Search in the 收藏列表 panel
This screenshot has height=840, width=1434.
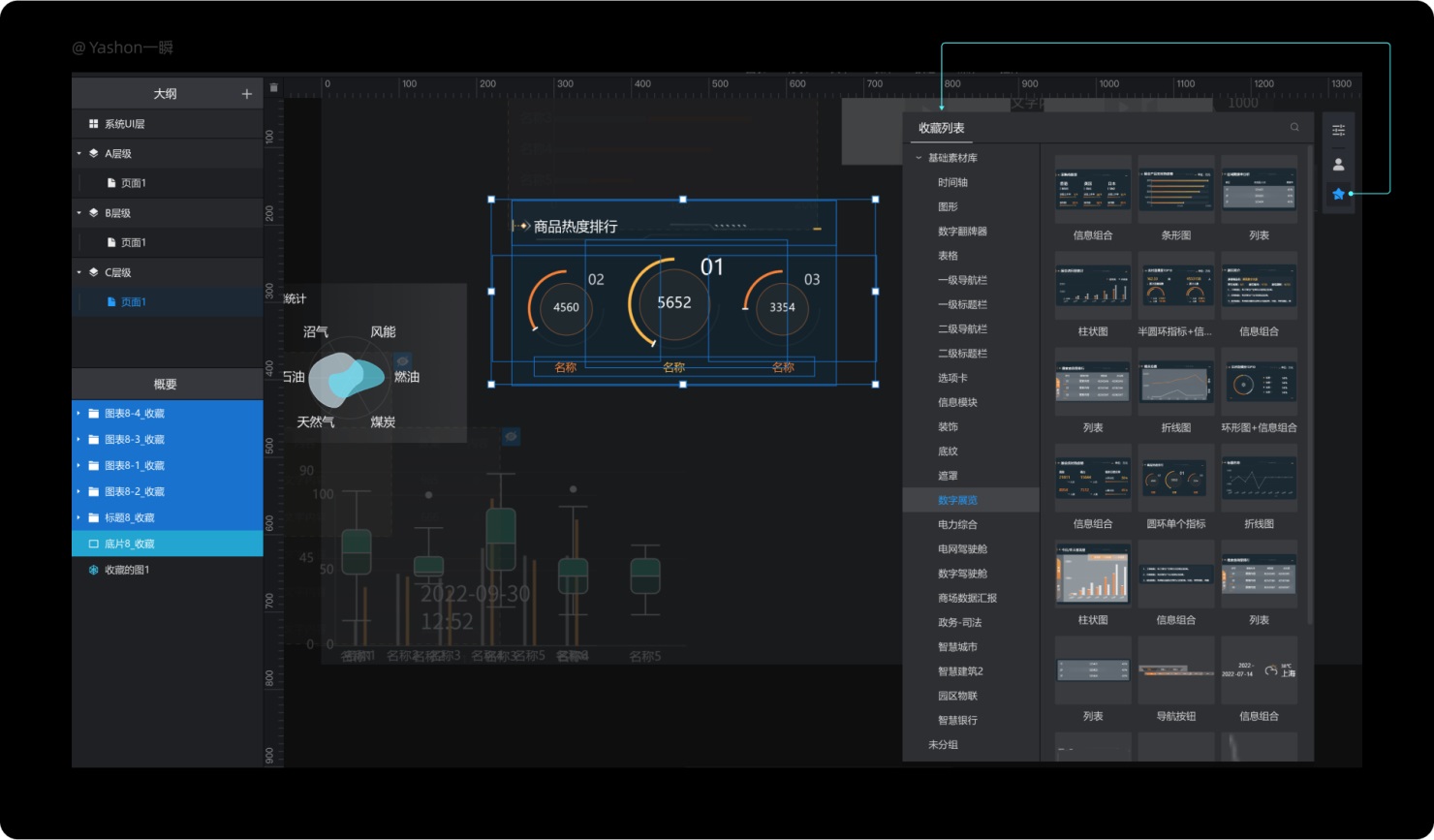tap(1294, 128)
